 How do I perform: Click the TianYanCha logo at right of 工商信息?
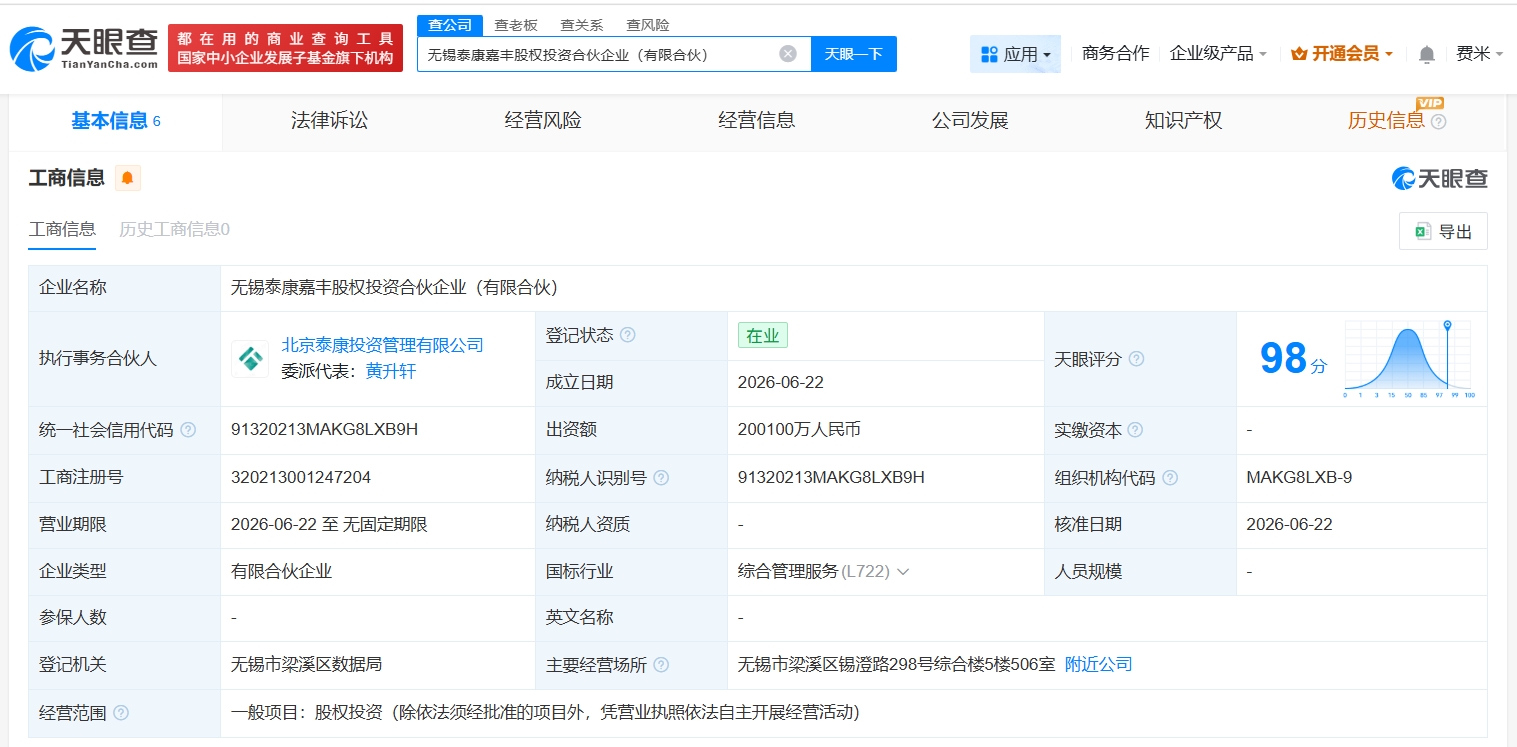[x=1439, y=178]
